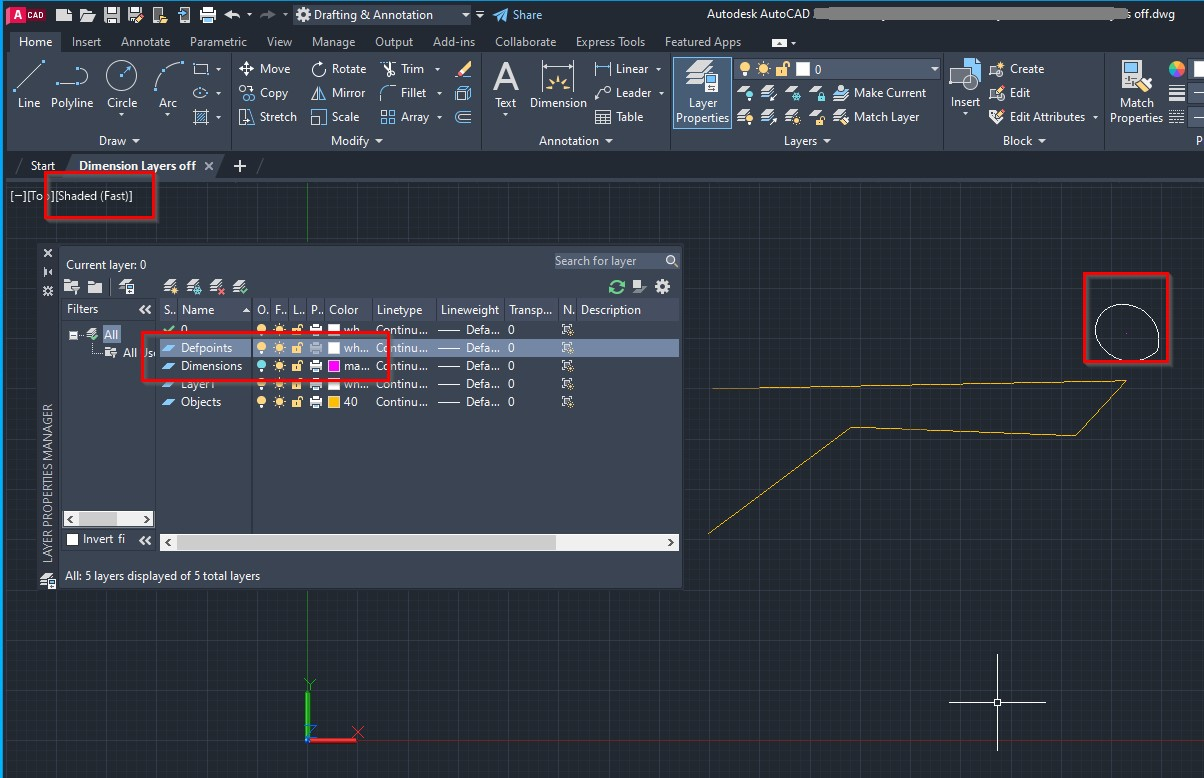Toggle Plot printer icon for Dimensions layer
Image resolution: width=1204 pixels, height=778 pixels.
pos(316,366)
